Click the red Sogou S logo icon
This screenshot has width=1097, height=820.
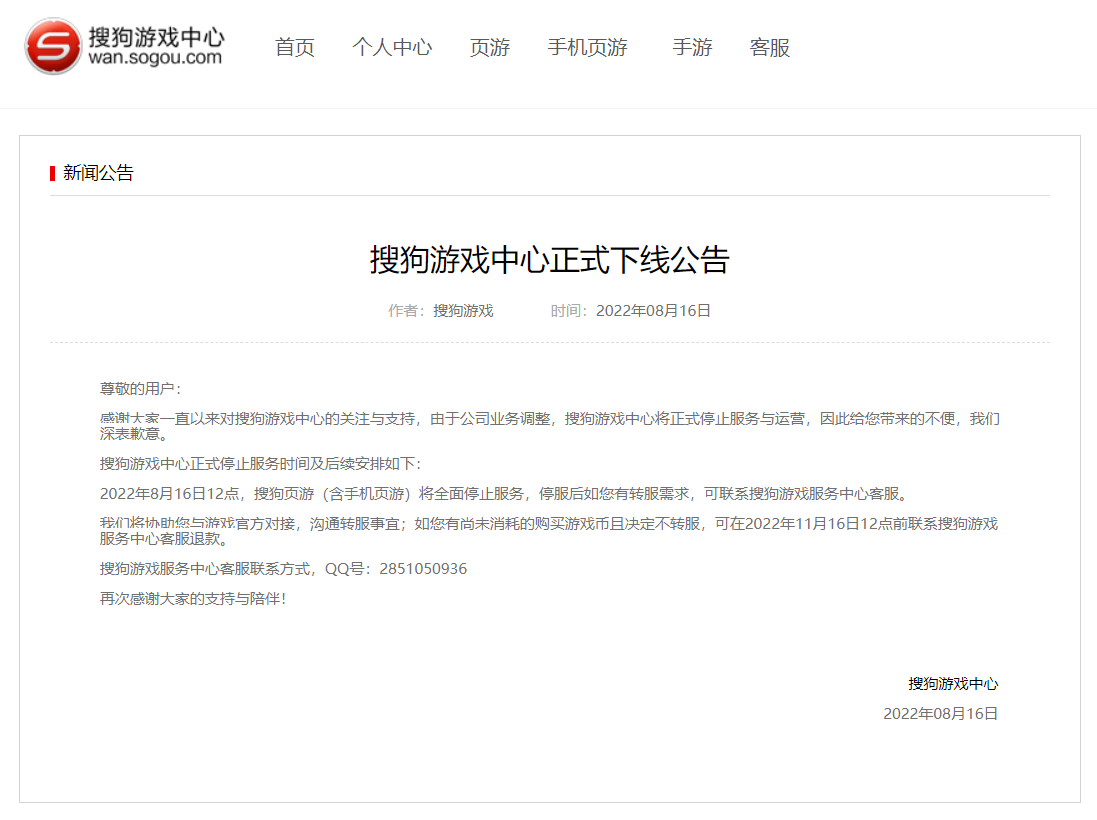[53, 46]
